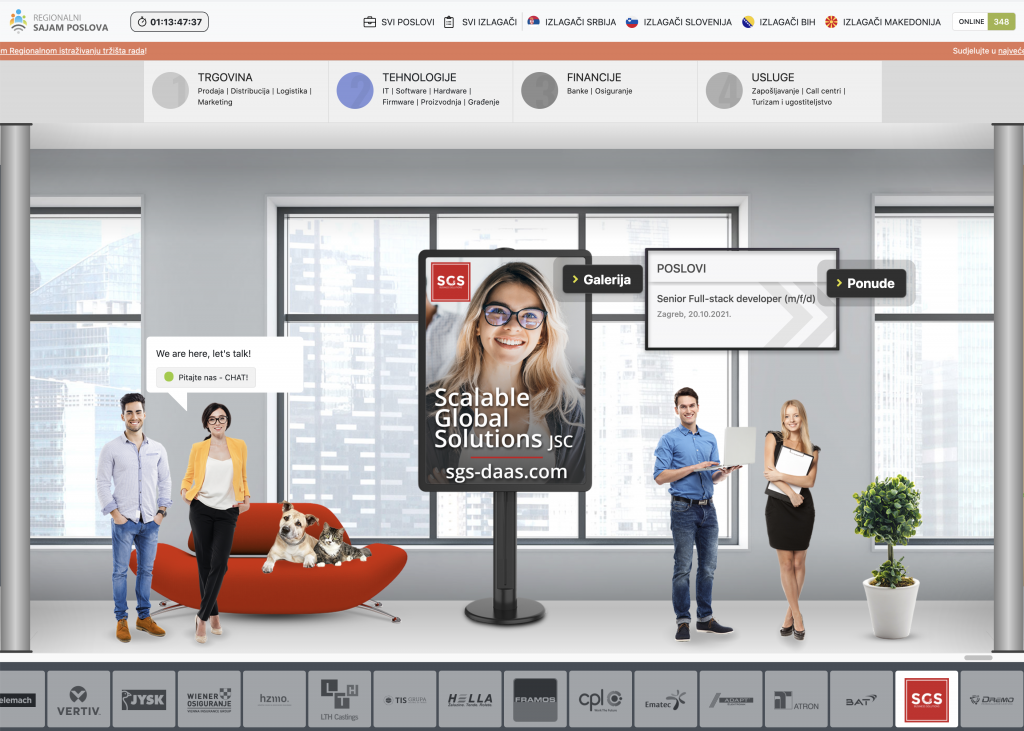Open the LTH Castings exhibitor logo
Viewport: 1024px width, 731px height.
(x=340, y=699)
